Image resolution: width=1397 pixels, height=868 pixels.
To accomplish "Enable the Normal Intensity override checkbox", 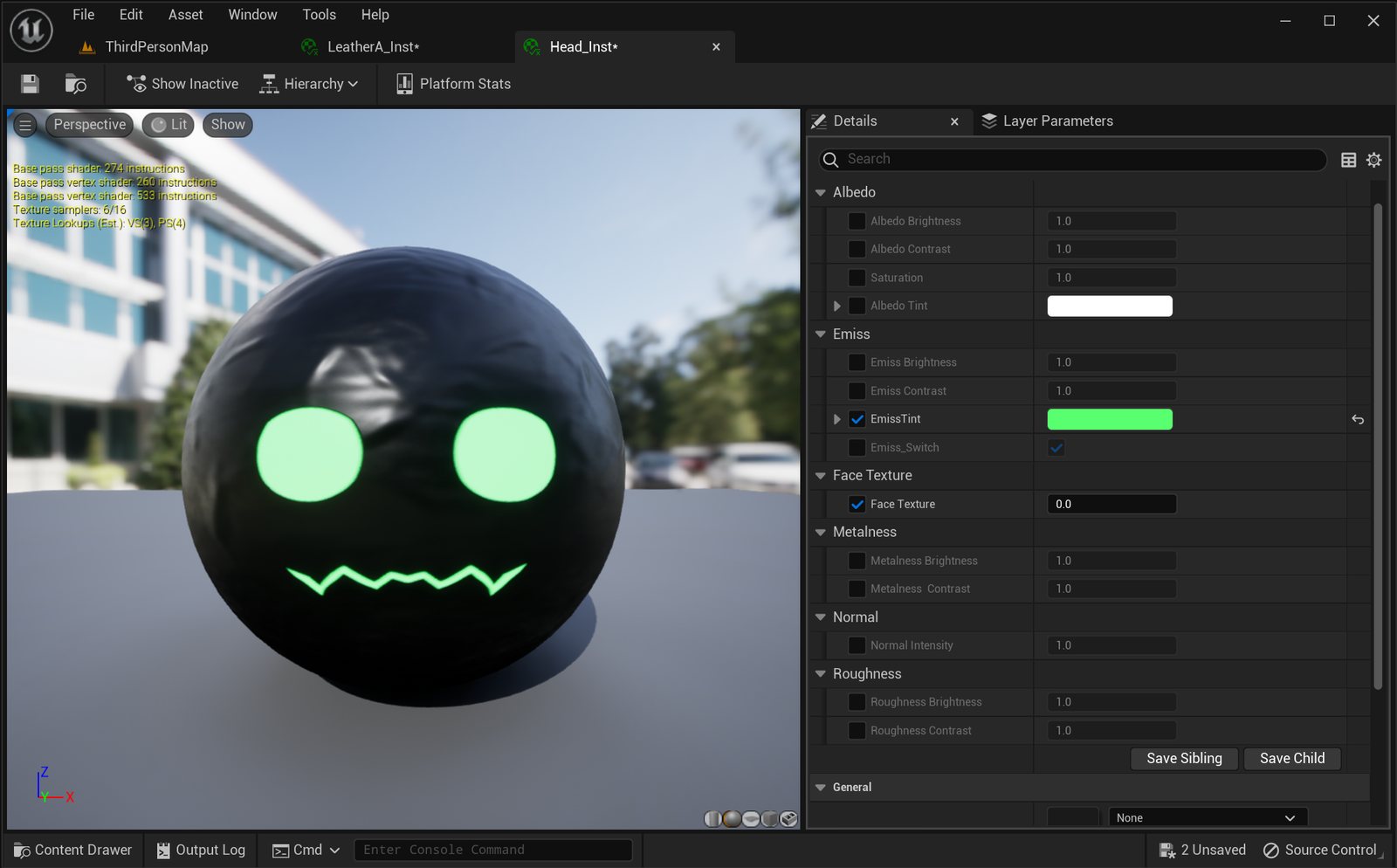I will coord(857,646).
